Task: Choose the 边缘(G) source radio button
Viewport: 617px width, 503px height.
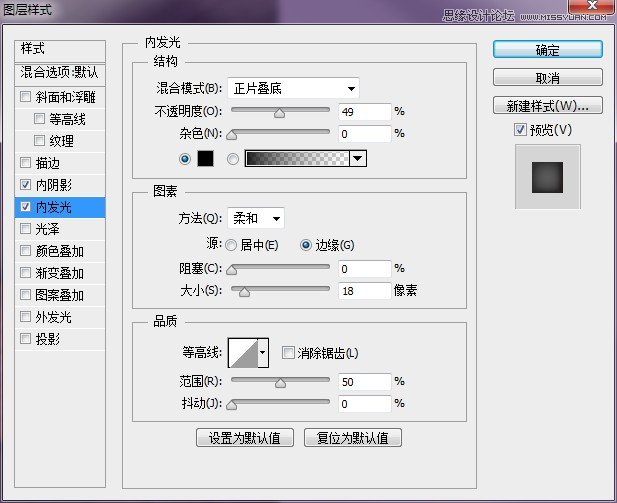Action: [x=306, y=245]
